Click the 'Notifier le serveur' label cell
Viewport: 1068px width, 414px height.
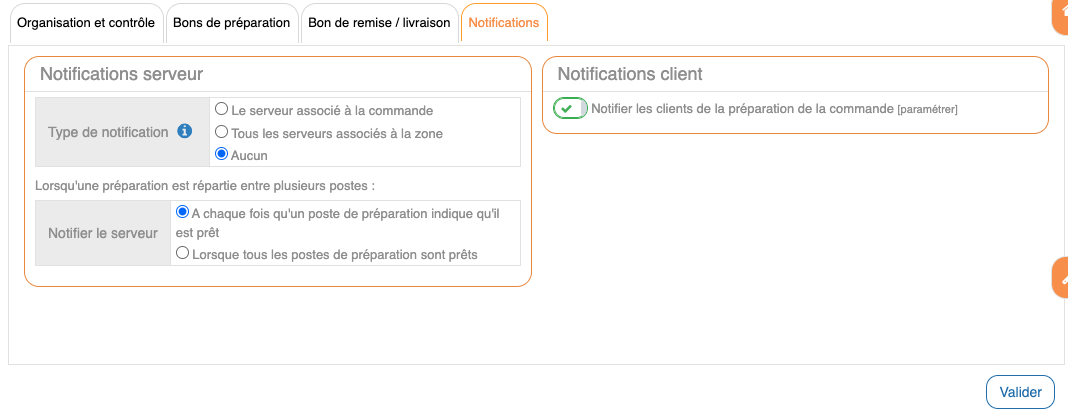point(103,233)
